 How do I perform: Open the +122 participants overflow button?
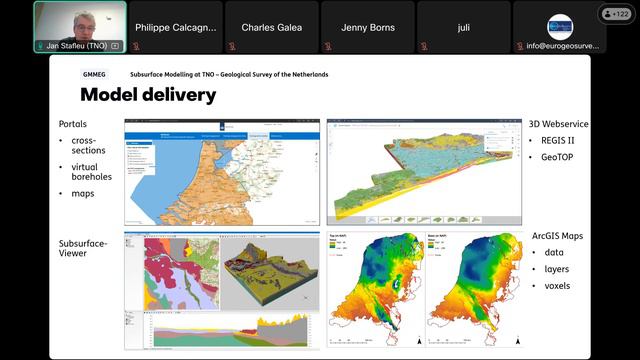pyautogui.click(x=616, y=14)
